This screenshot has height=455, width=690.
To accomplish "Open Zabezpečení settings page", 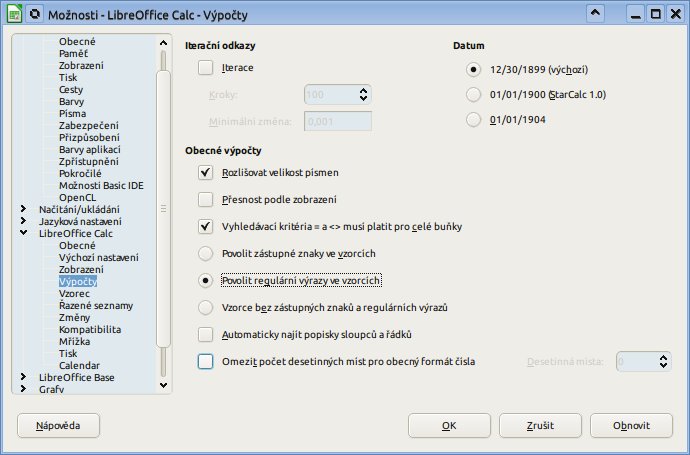I will tap(89, 125).
